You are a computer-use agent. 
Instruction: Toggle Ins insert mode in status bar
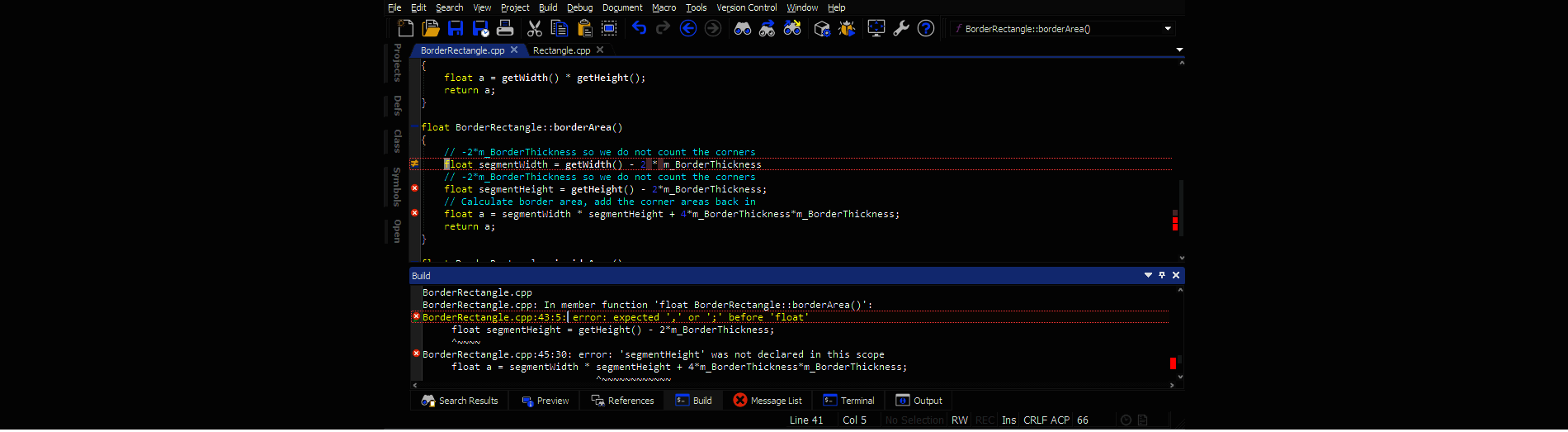pyautogui.click(x=1008, y=420)
